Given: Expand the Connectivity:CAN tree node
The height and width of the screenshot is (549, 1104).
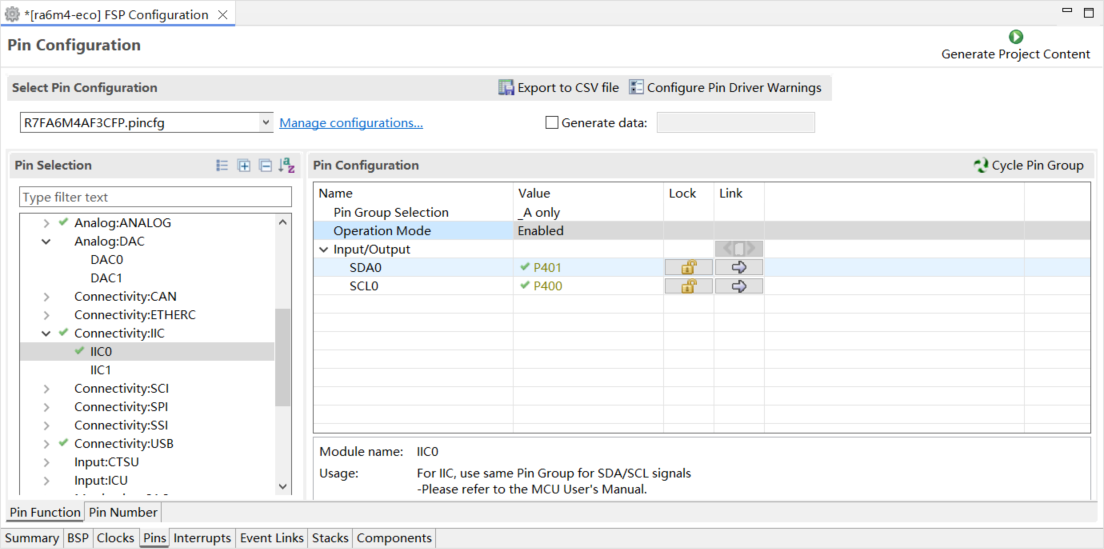Looking at the screenshot, I should (x=46, y=297).
